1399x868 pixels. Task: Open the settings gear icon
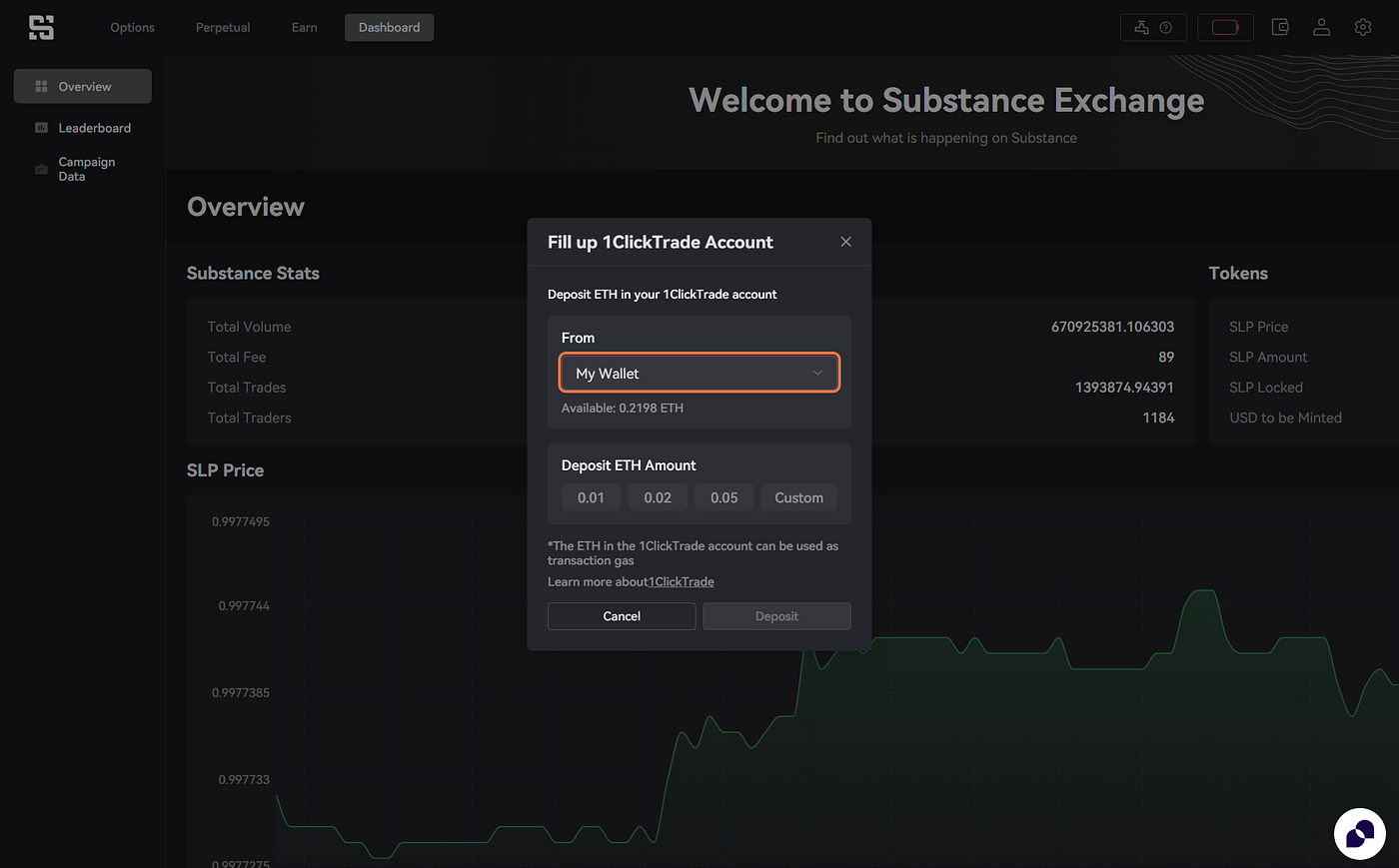pos(1363,28)
